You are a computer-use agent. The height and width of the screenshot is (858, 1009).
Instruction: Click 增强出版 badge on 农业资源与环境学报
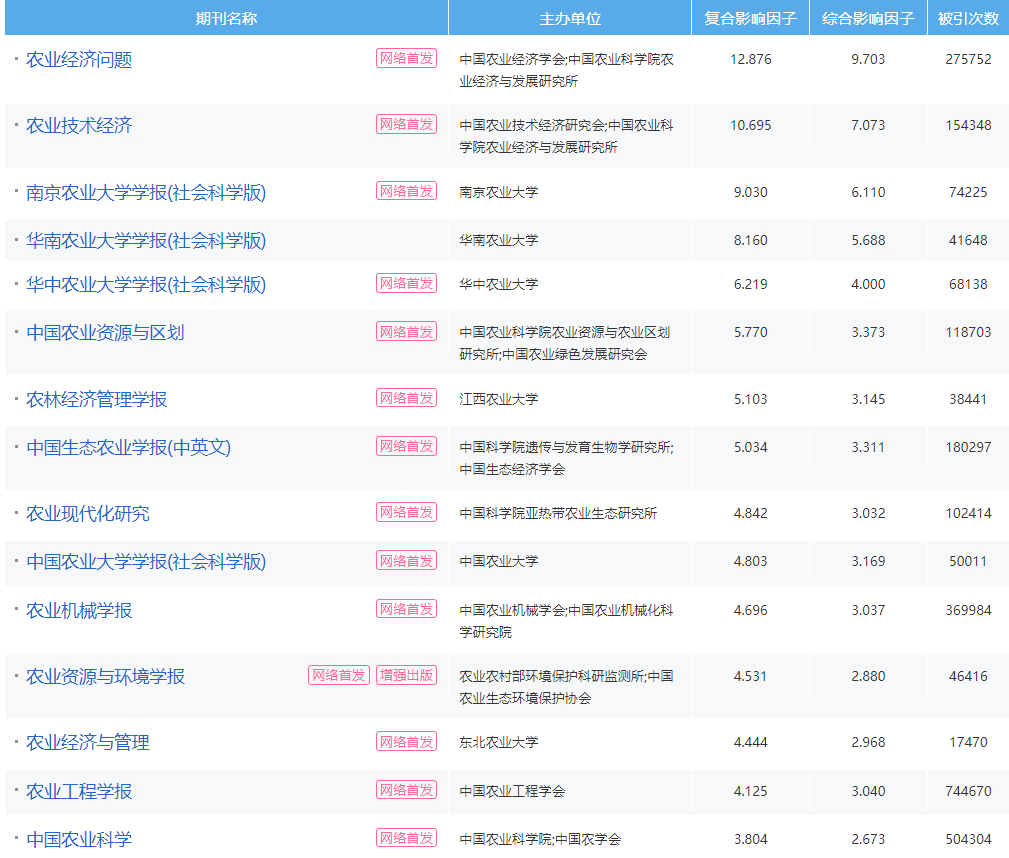(406, 676)
